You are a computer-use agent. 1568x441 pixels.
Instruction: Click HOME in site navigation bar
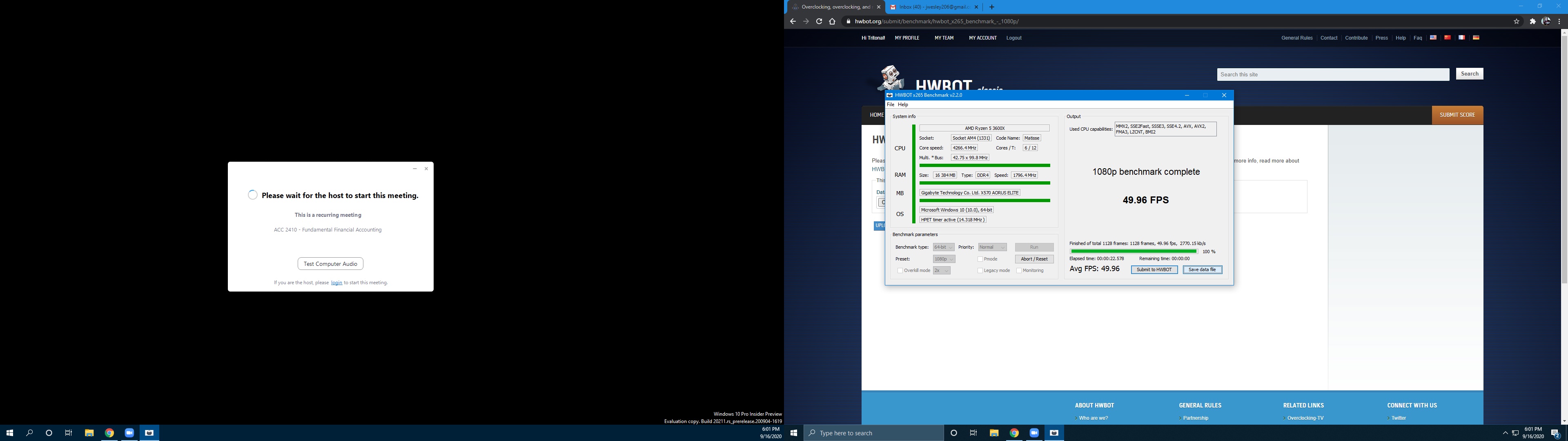(876, 115)
